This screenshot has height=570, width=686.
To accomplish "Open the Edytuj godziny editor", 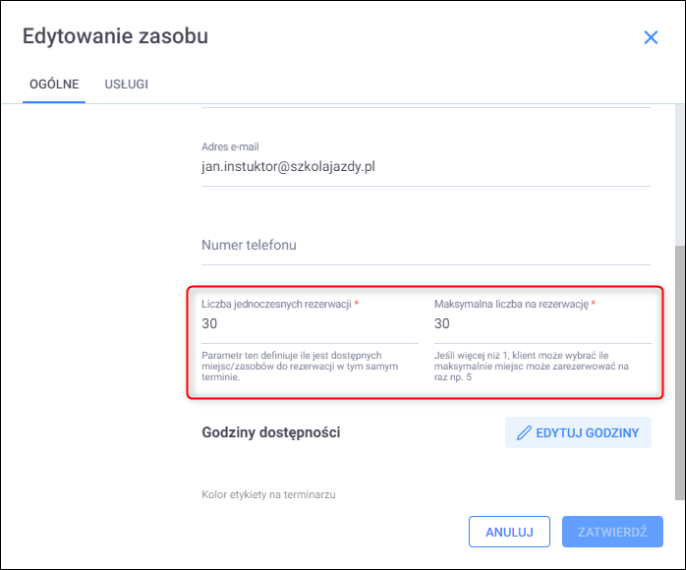I will click(x=578, y=433).
